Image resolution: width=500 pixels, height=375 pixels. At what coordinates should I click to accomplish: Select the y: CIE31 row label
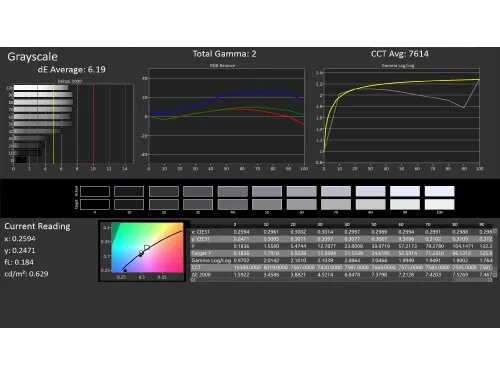pos(201,239)
